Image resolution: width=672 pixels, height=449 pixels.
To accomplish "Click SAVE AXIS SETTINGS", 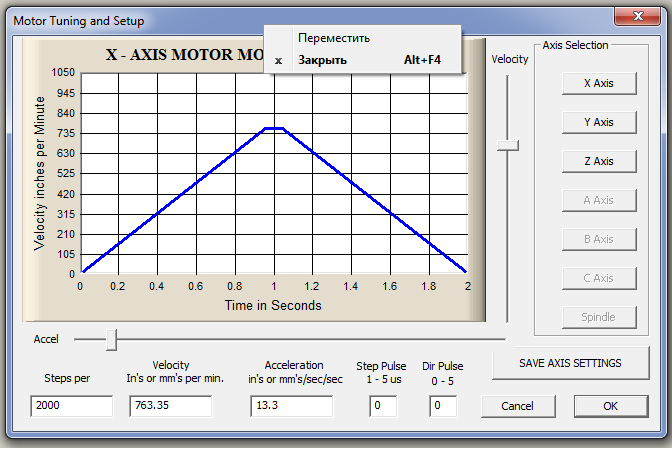I will pyautogui.click(x=570, y=363).
